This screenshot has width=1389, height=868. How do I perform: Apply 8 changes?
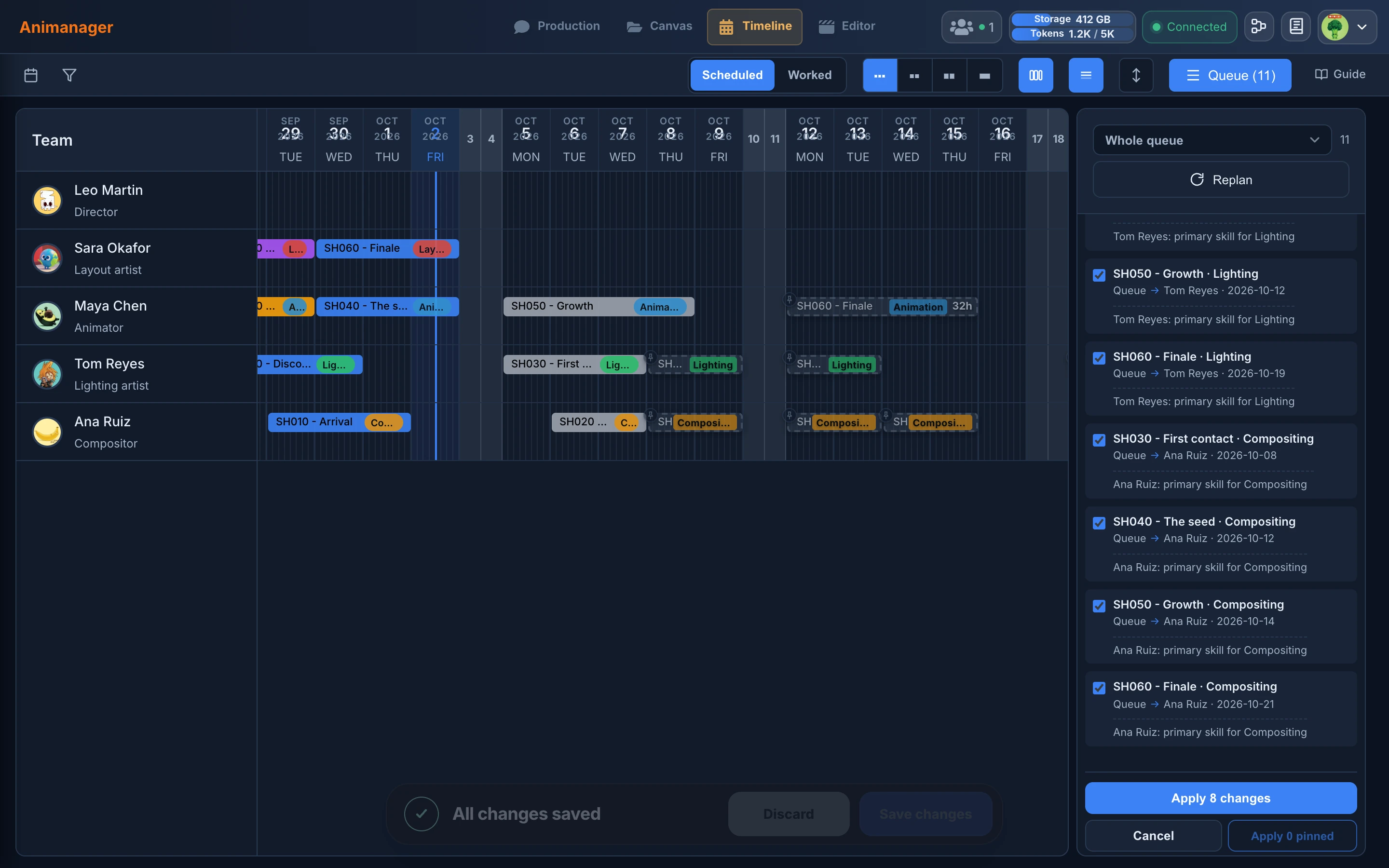click(x=1220, y=798)
